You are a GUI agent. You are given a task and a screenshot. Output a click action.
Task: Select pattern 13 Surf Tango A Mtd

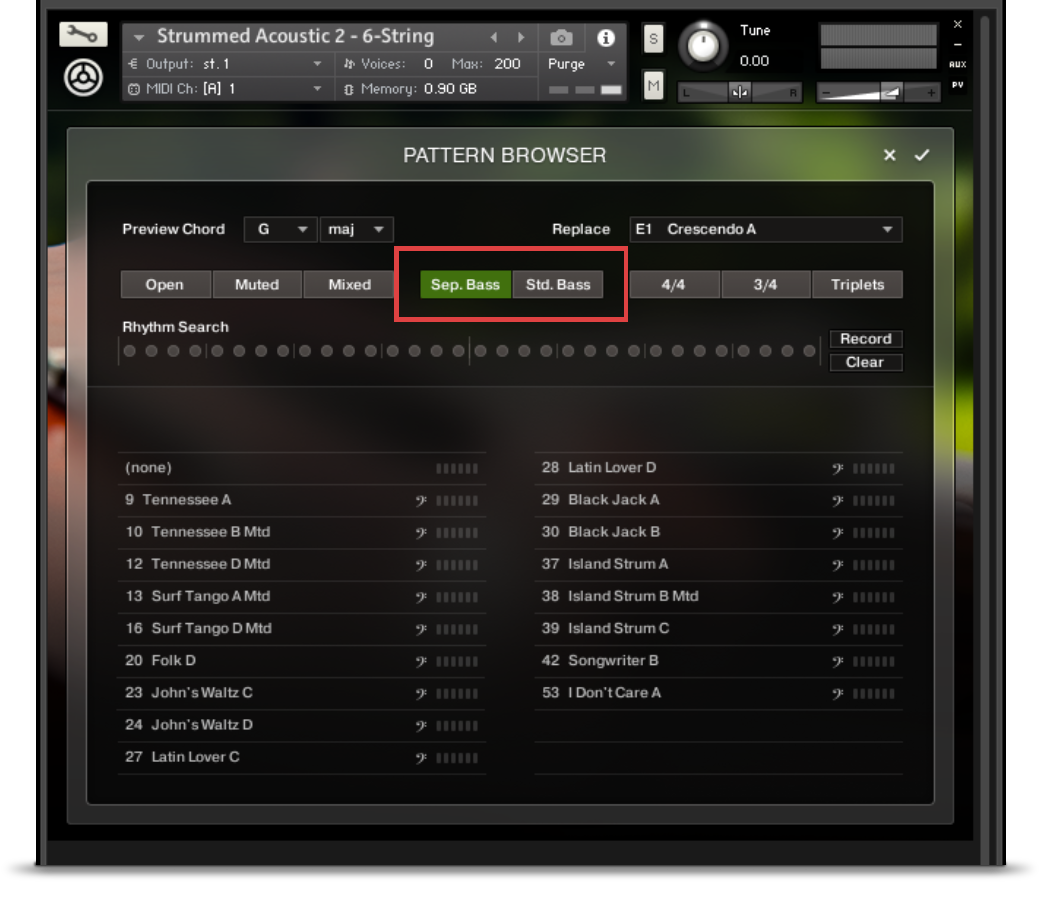[302, 596]
